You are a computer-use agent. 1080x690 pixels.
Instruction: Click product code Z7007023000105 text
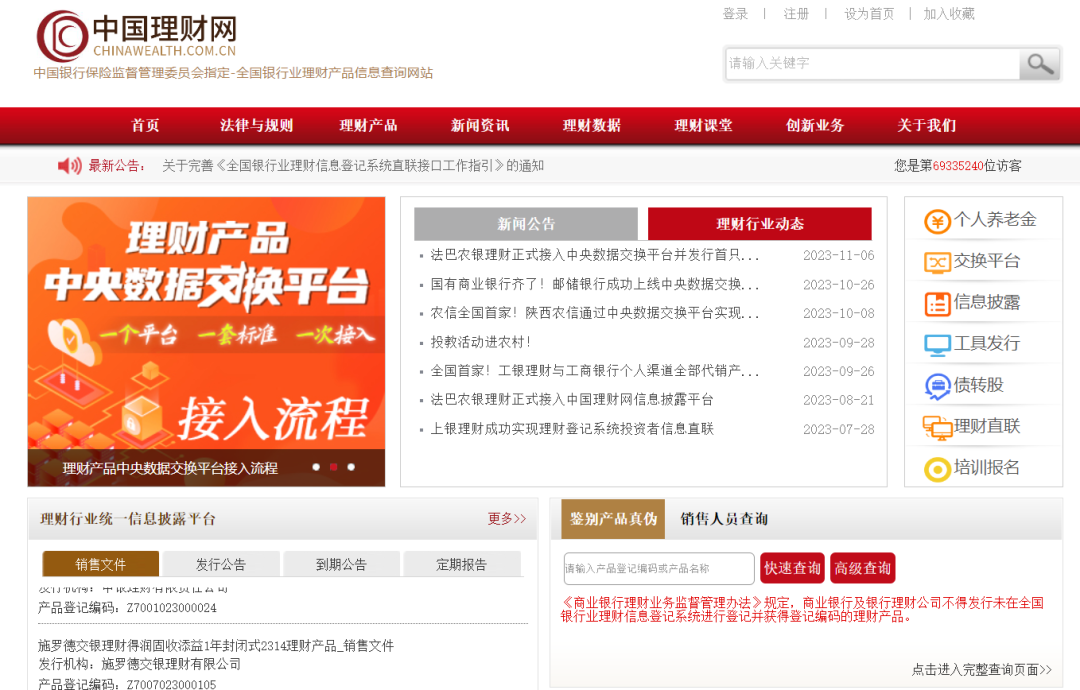[x=172, y=684]
